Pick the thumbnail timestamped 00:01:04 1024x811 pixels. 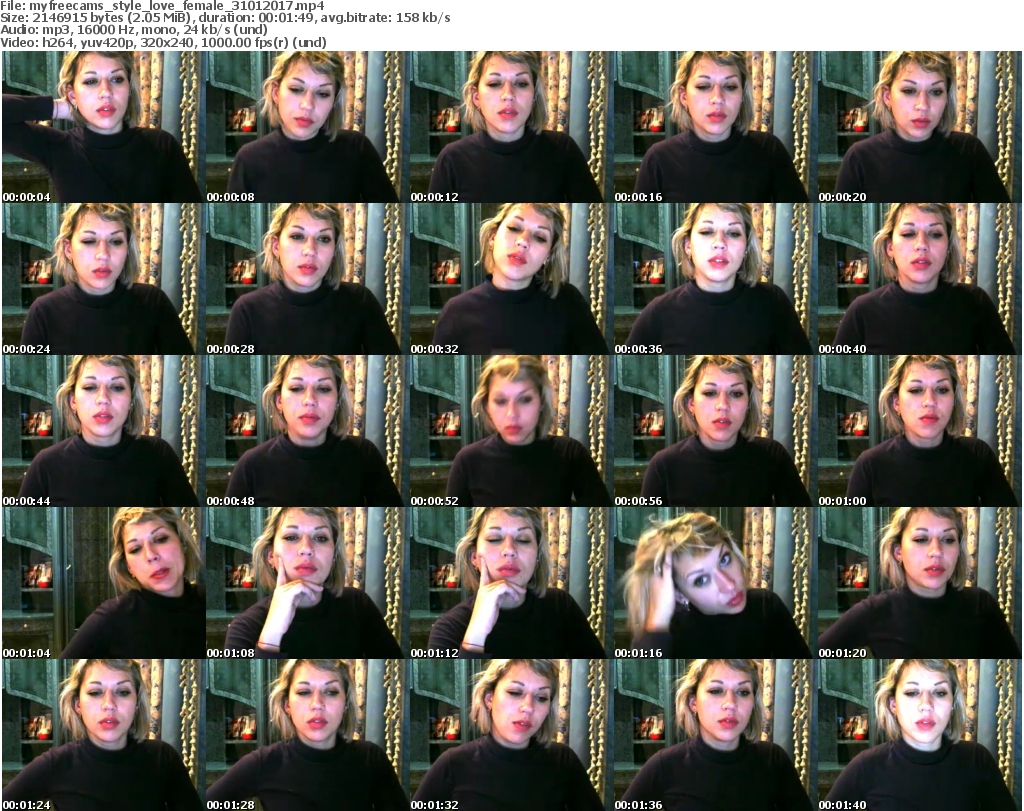[103, 583]
